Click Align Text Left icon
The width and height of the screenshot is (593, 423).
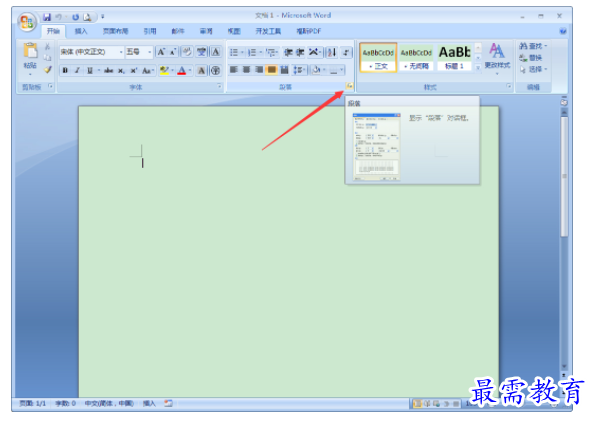tap(234, 70)
